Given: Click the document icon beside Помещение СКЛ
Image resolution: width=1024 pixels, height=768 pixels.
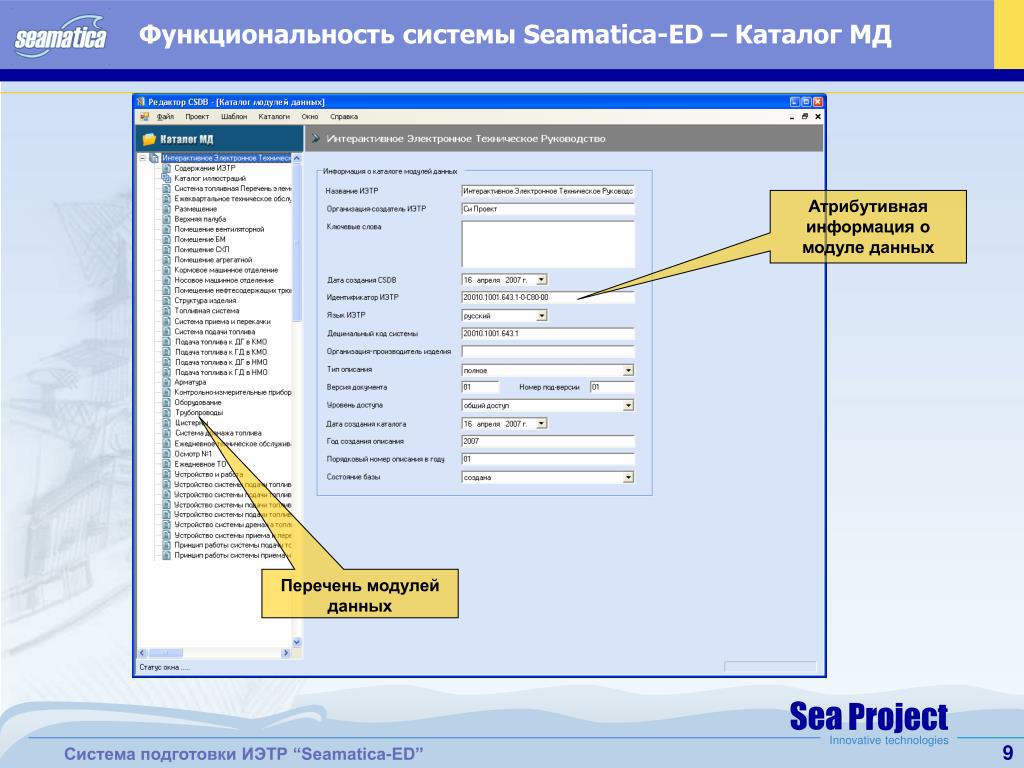Looking at the screenshot, I should (x=167, y=249).
